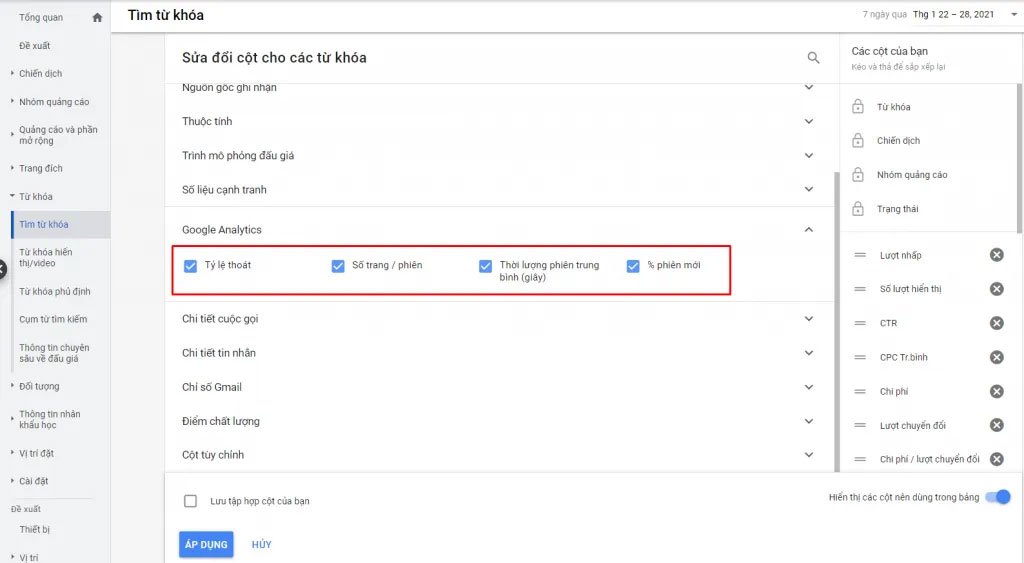Open Đề xuất in the sidebar
The height and width of the screenshot is (563, 1024).
[35, 46]
